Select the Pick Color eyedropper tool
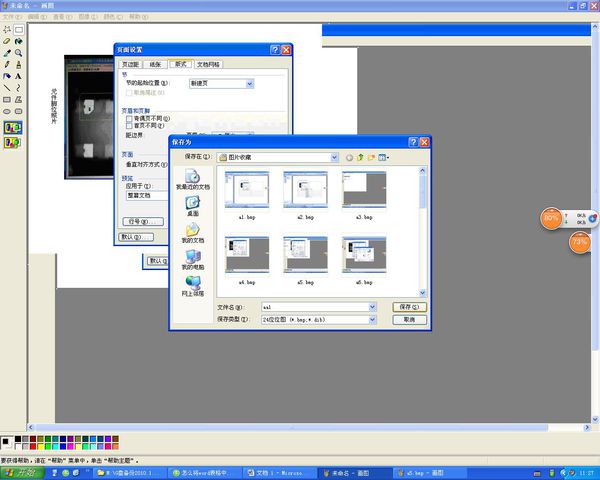This screenshot has width=600, height=480. [7, 53]
